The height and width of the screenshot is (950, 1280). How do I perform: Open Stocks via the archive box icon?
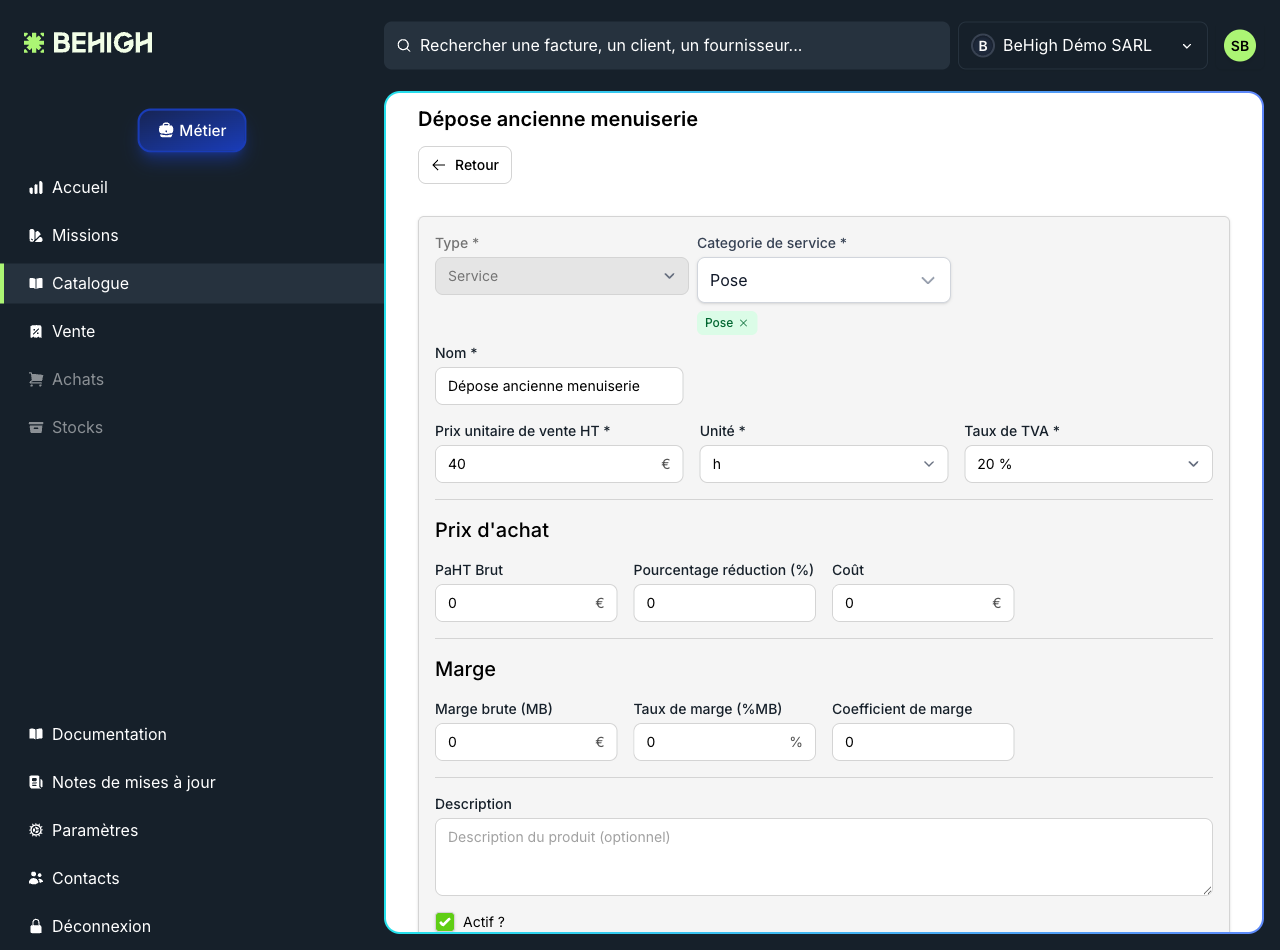(x=36, y=427)
